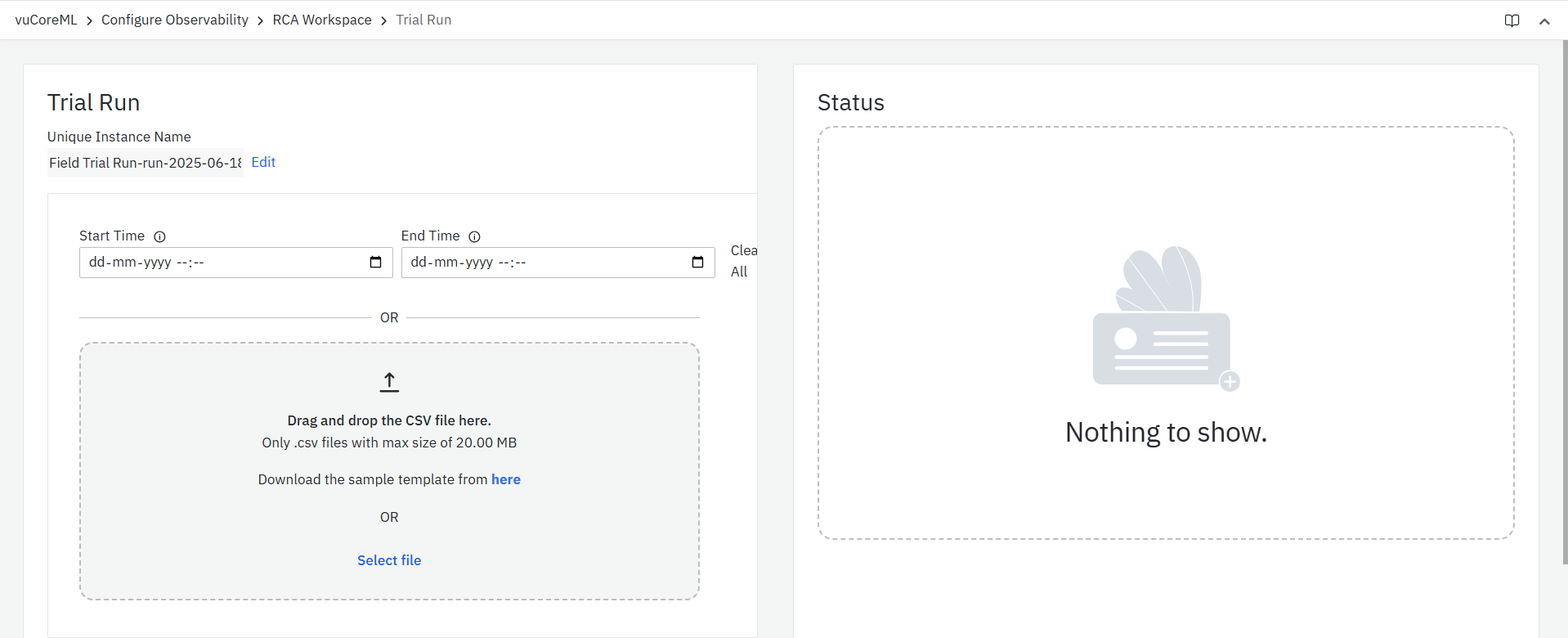This screenshot has height=638, width=1568.
Task: Click the Start Time info icon
Action: (x=160, y=236)
